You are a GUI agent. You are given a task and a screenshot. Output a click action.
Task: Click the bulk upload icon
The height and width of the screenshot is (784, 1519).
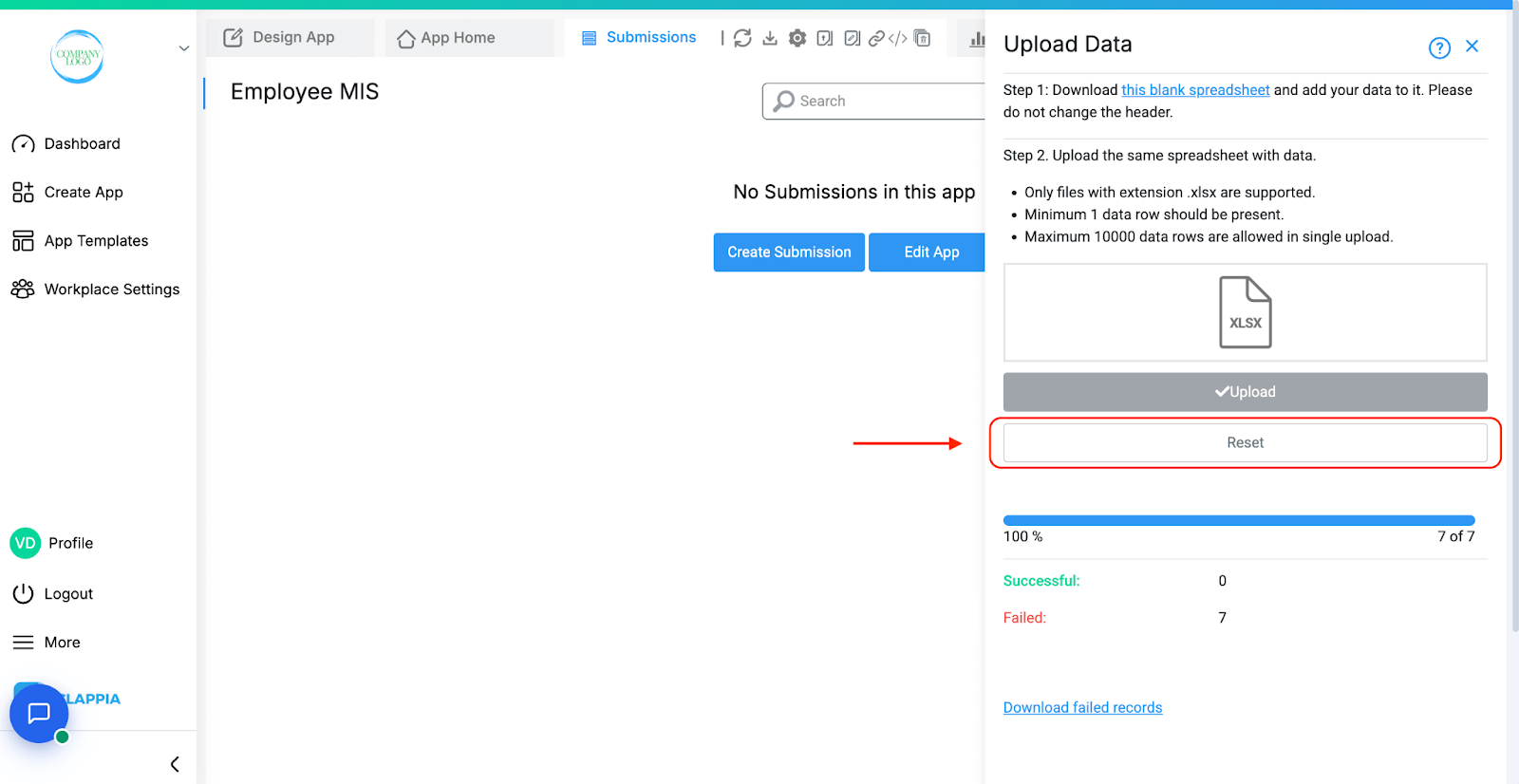pos(825,38)
